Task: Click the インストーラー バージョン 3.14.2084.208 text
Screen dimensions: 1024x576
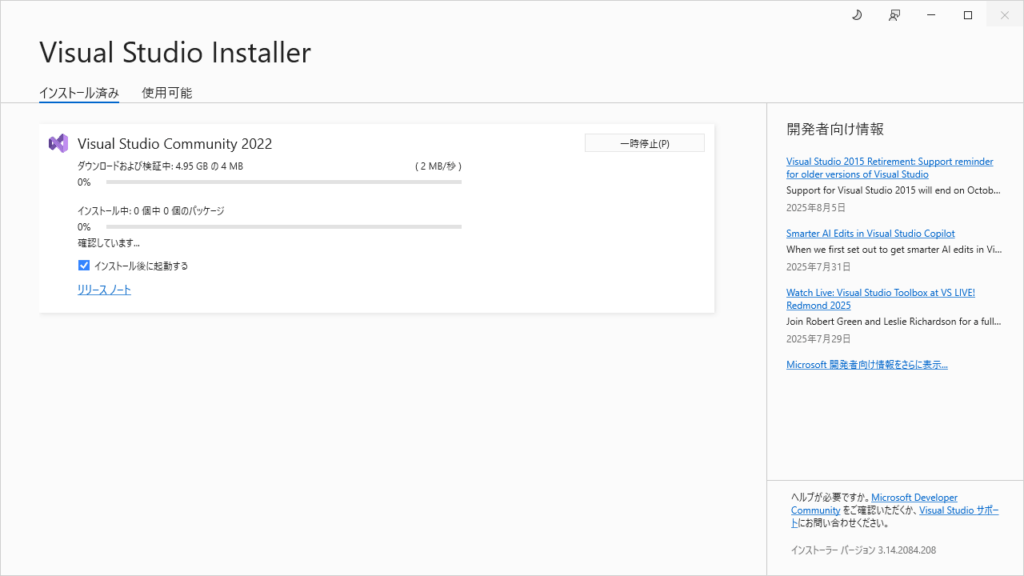Action: [863, 550]
